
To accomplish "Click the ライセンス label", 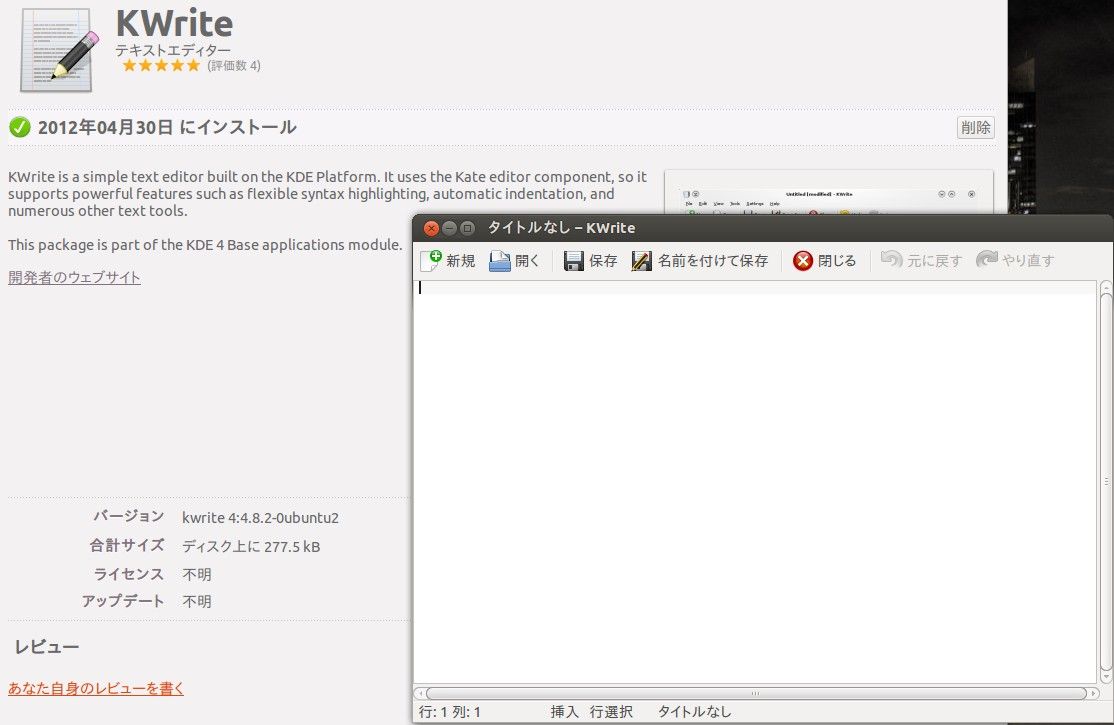I will 129,574.
